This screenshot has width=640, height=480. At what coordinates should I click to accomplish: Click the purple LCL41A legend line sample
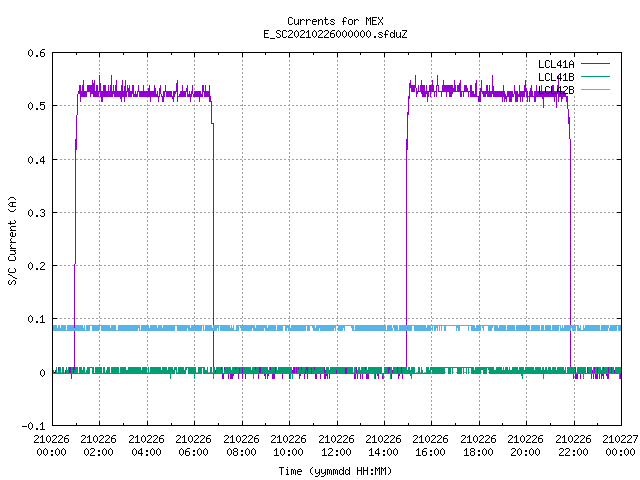pyautogui.click(x=595, y=64)
